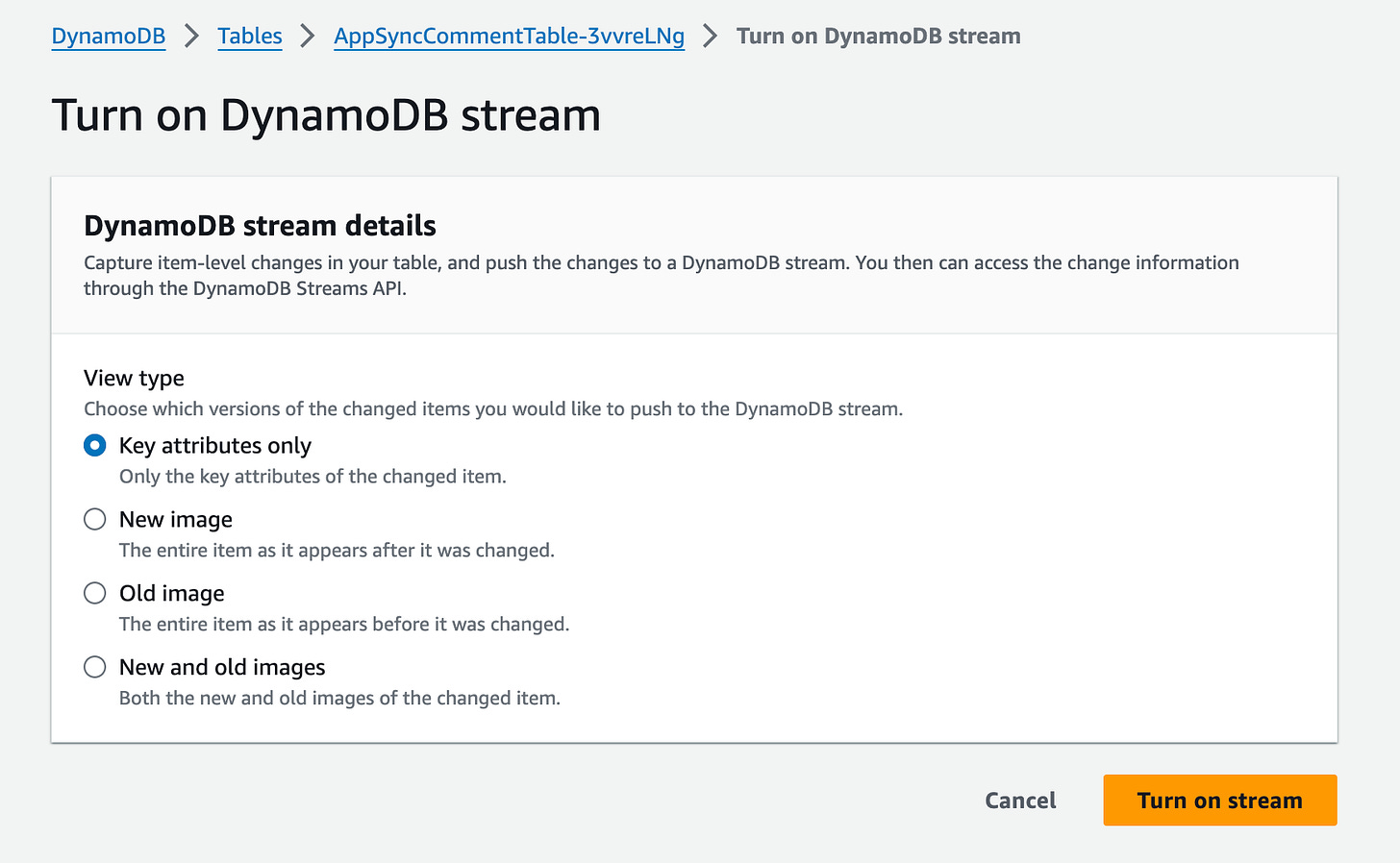The width and height of the screenshot is (1400, 863).
Task: Cancel turning on the stream
Action: point(1020,801)
